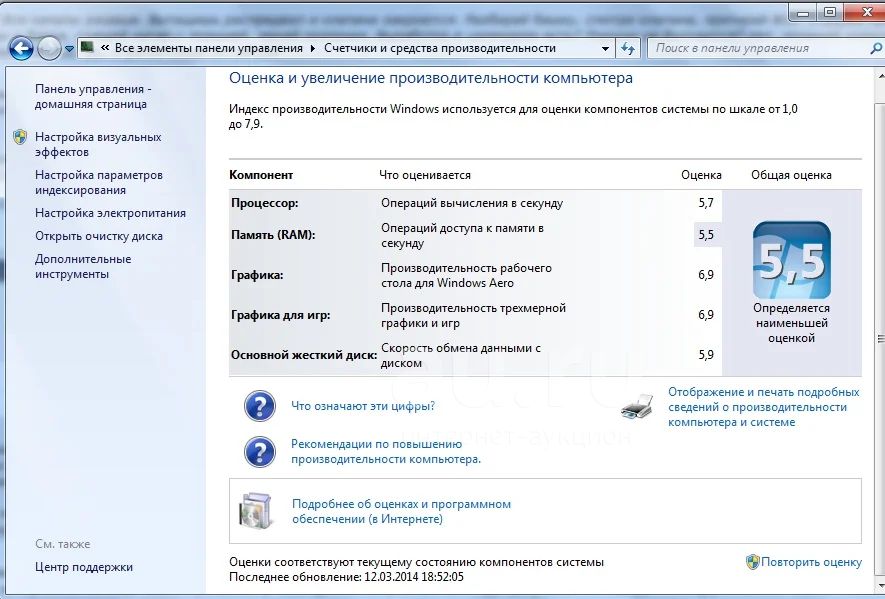Open 'Центр поддержки' link
Screen dimensions: 885x599
(x=84, y=567)
